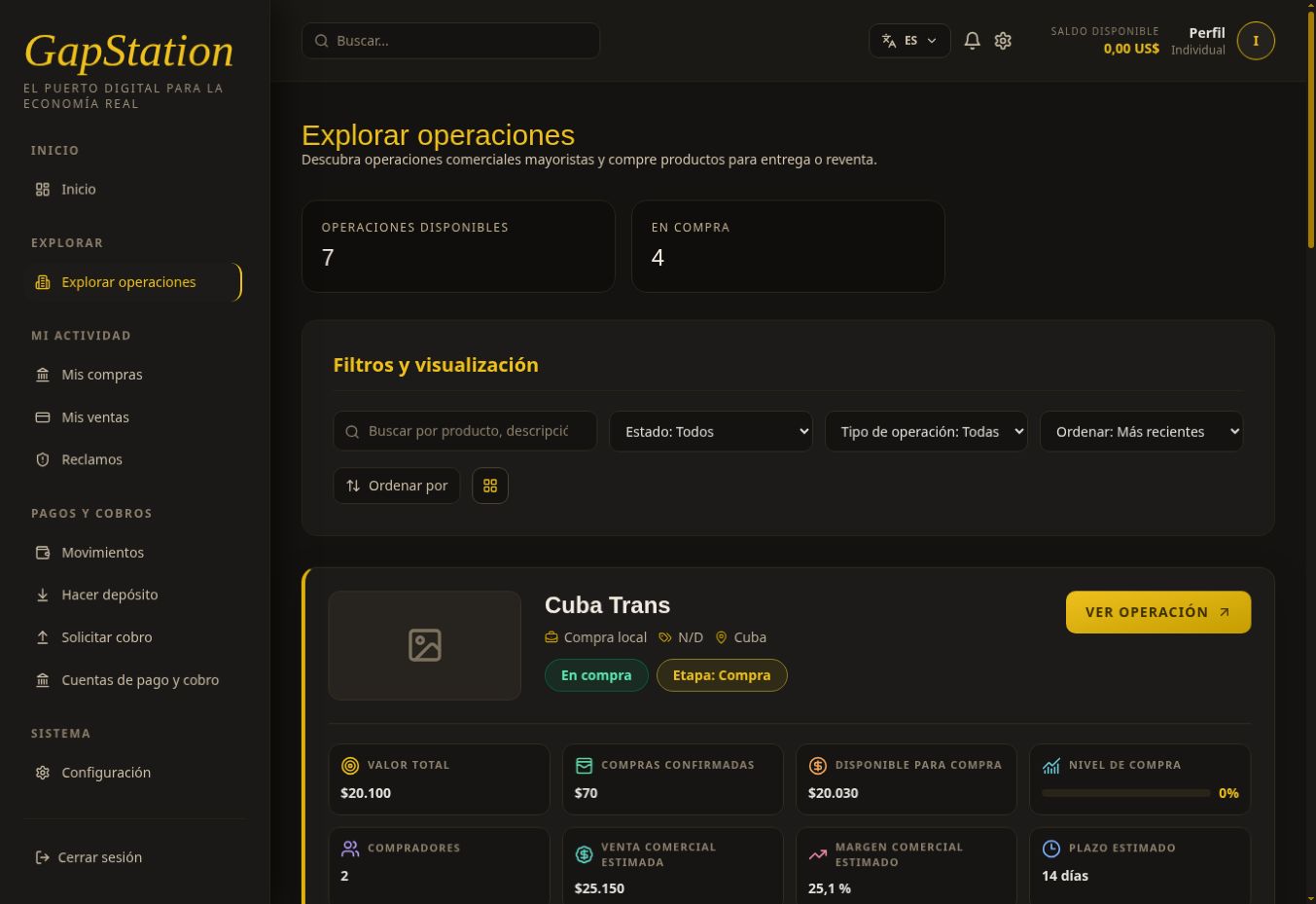Click the Venta Comercial Estimada icon
Image resolution: width=1316 pixels, height=904 pixels.
coord(585,854)
